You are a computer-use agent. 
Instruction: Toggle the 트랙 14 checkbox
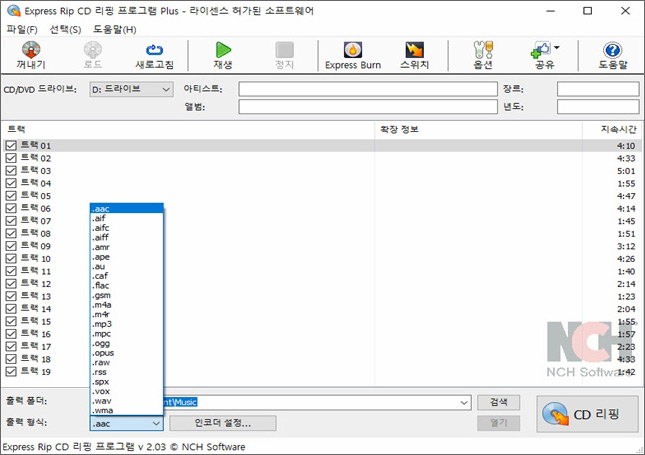tap(11, 309)
